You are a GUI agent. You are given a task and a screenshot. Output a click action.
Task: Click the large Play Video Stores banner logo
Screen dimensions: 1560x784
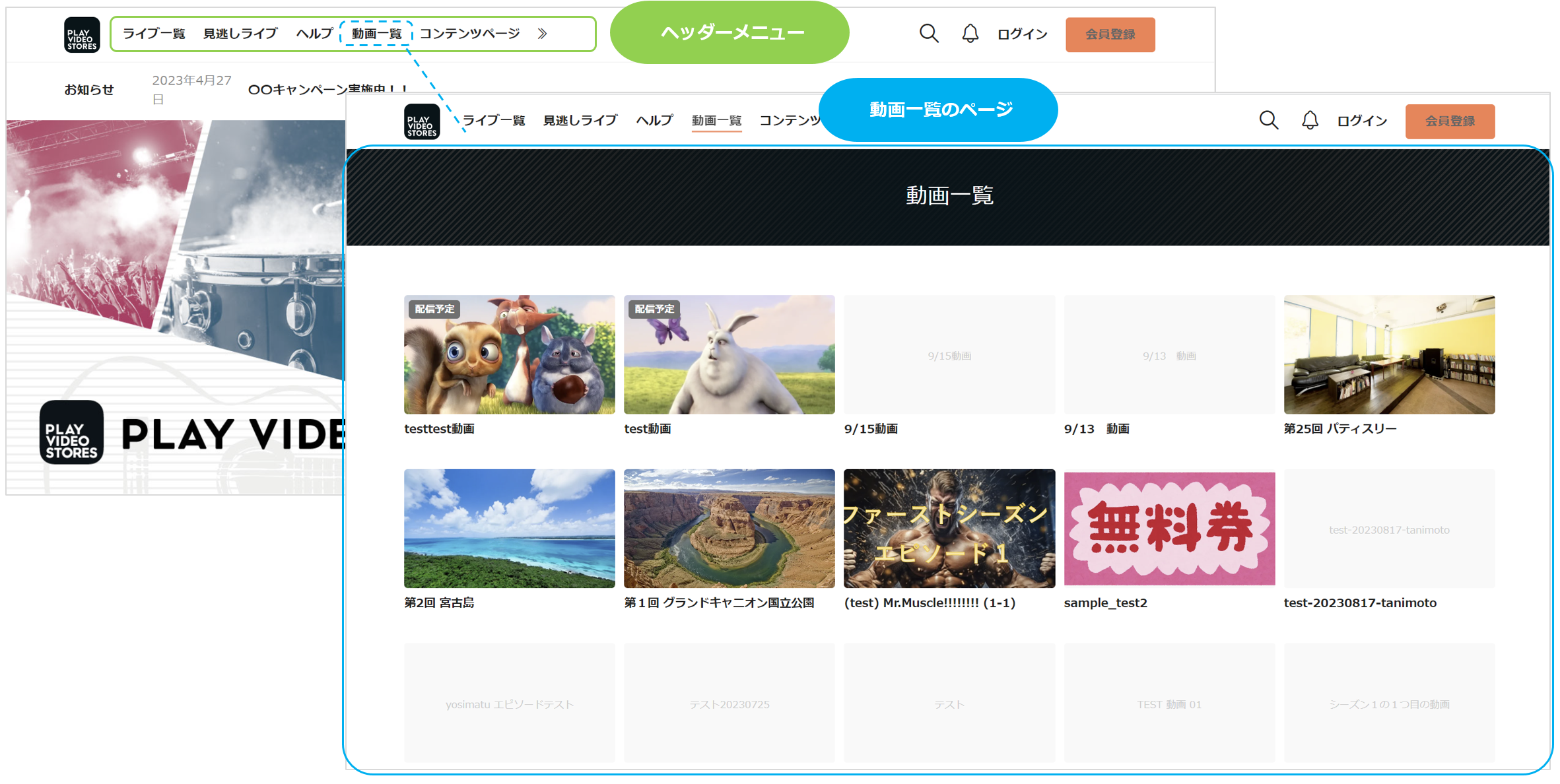(71, 433)
